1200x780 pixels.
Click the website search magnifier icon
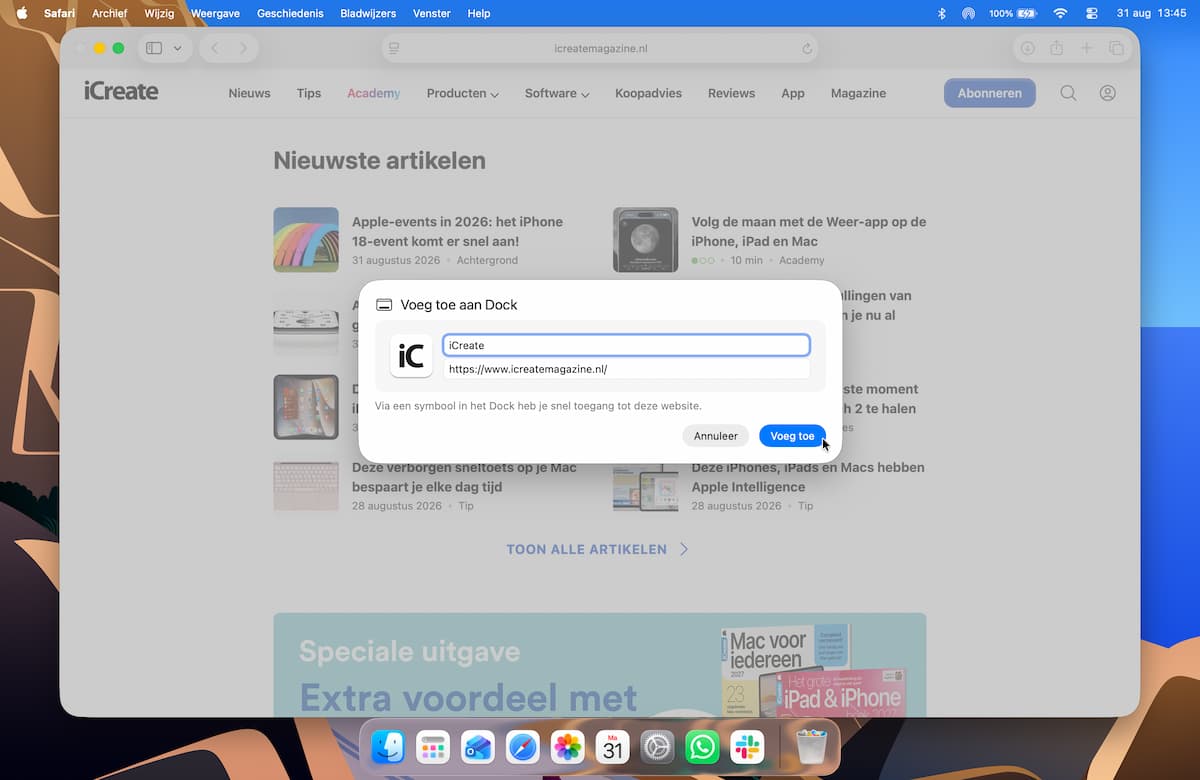coord(1068,93)
